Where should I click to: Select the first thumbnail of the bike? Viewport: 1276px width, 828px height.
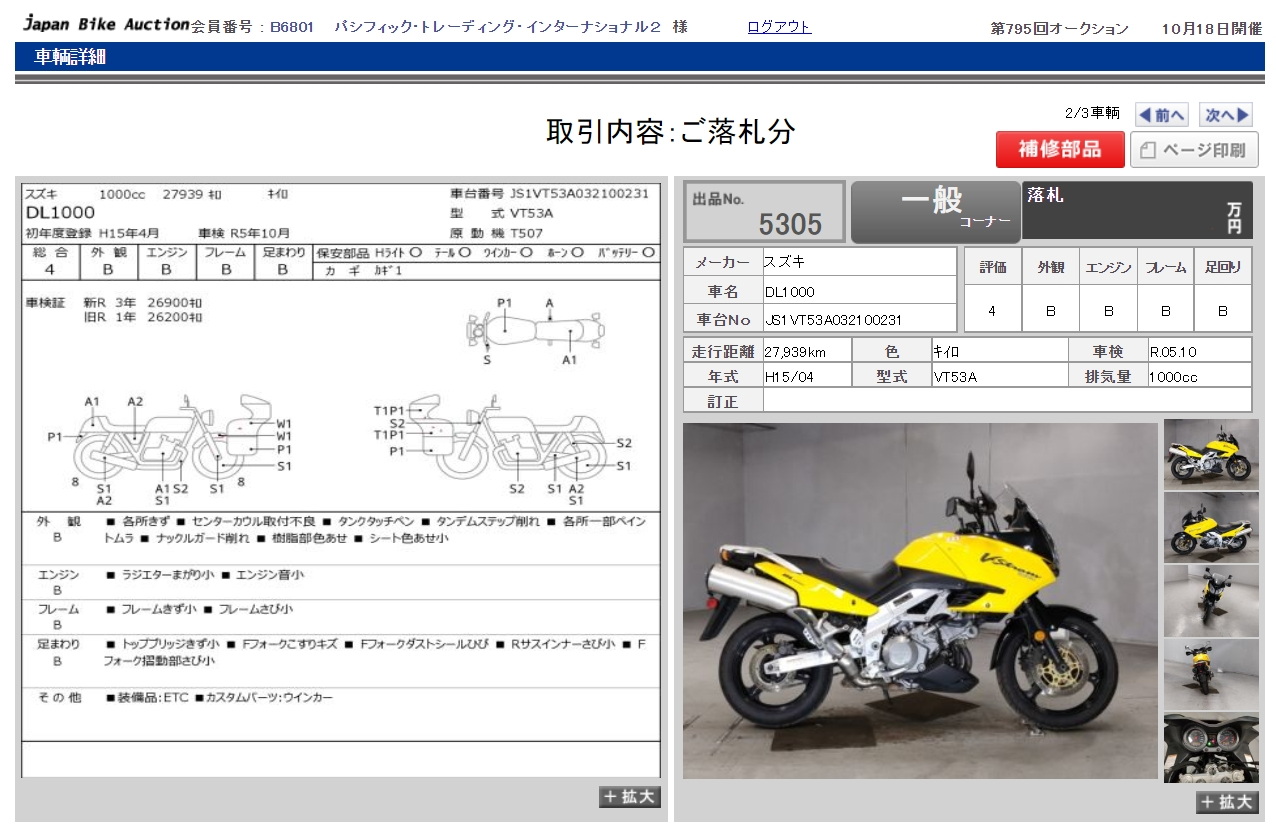point(1211,454)
